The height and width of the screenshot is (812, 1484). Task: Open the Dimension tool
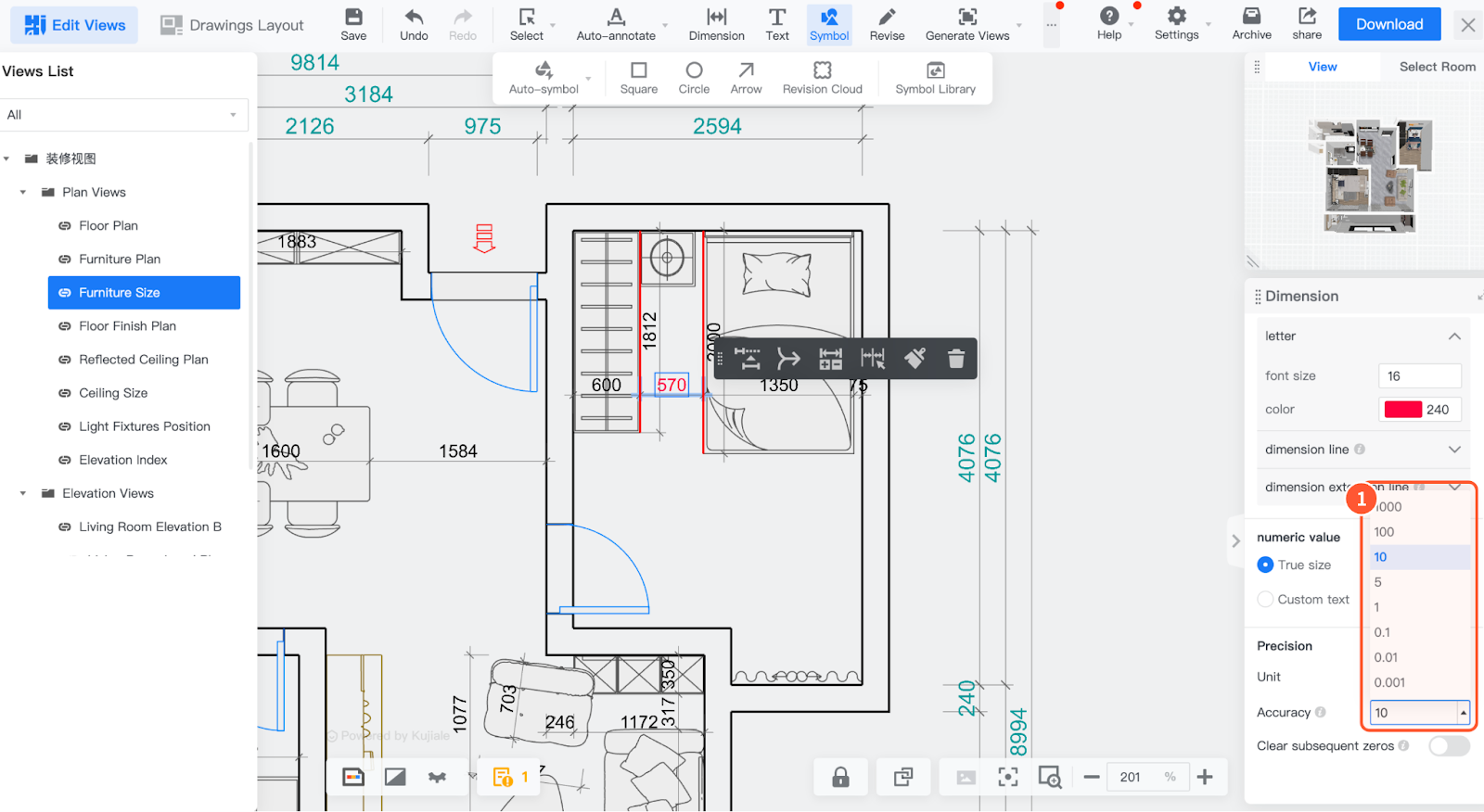[716, 24]
